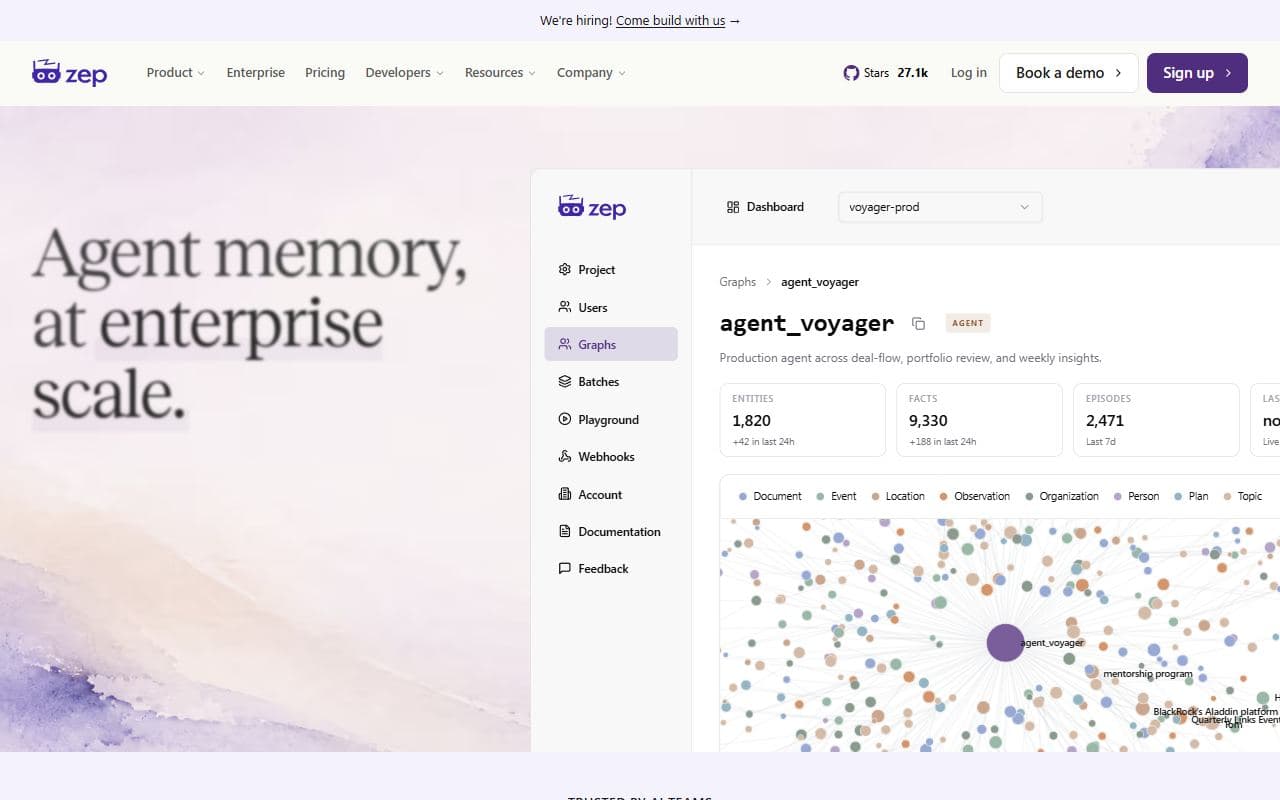Click the Come build with us link
1280x800 pixels.
[x=670, y=20]
